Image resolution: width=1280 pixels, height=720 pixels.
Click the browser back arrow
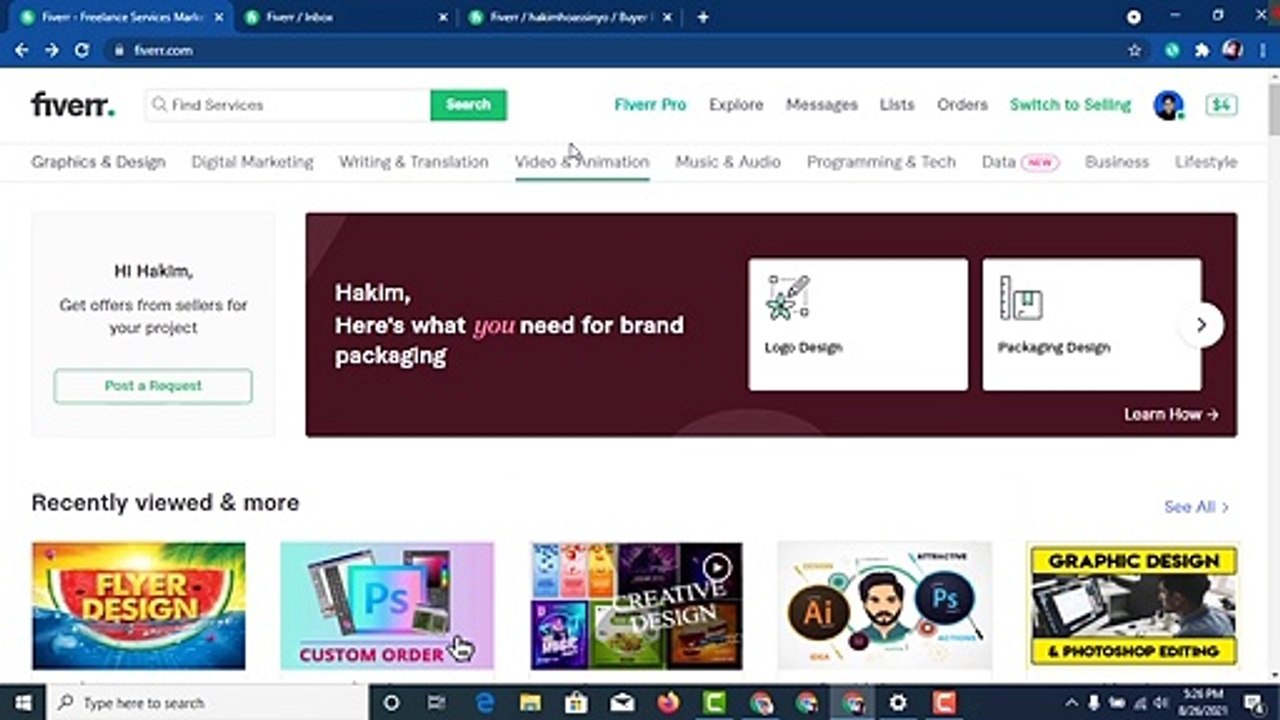point(22,50)
